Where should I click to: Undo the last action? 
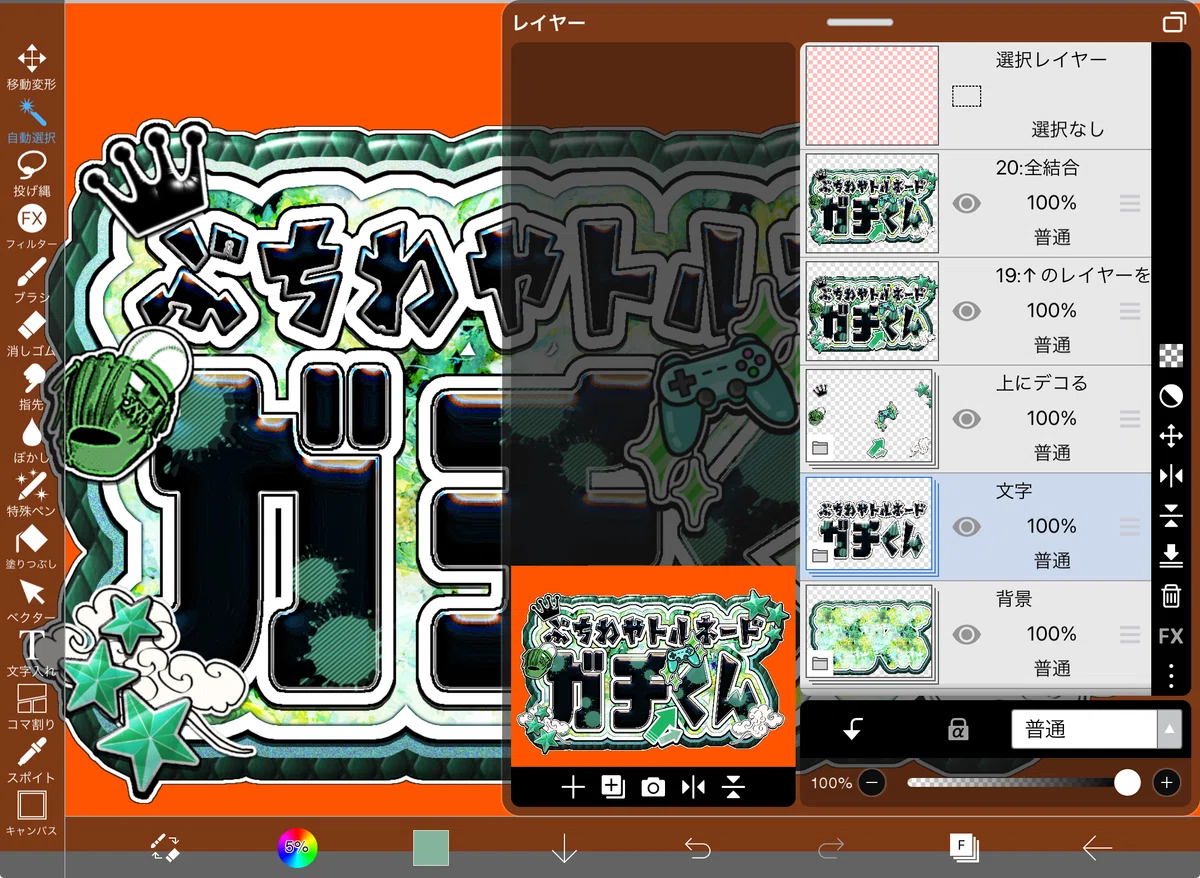click(697, 848)
